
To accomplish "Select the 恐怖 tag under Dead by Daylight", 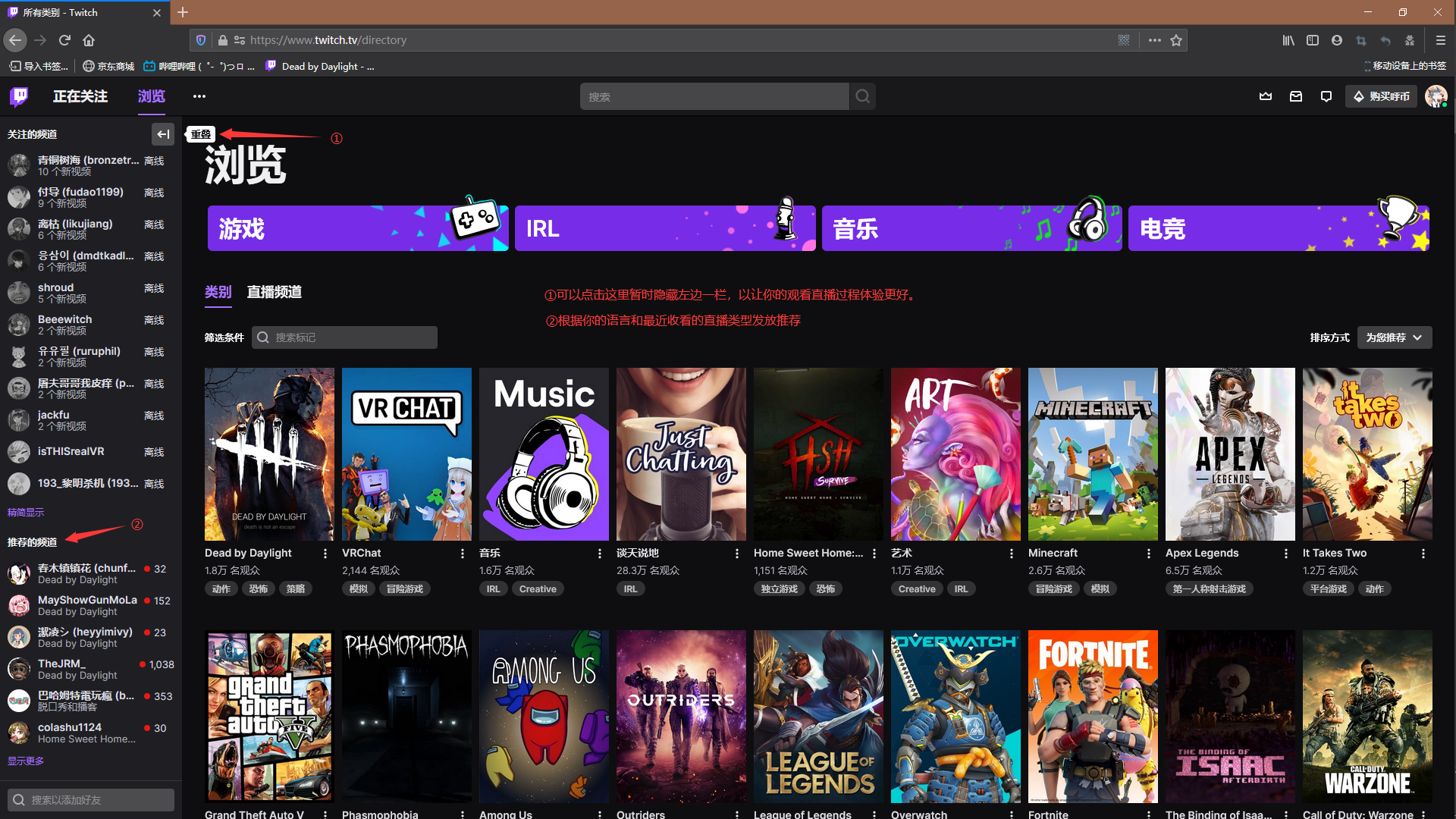I will pyautogui.click(x=258, y=589).
